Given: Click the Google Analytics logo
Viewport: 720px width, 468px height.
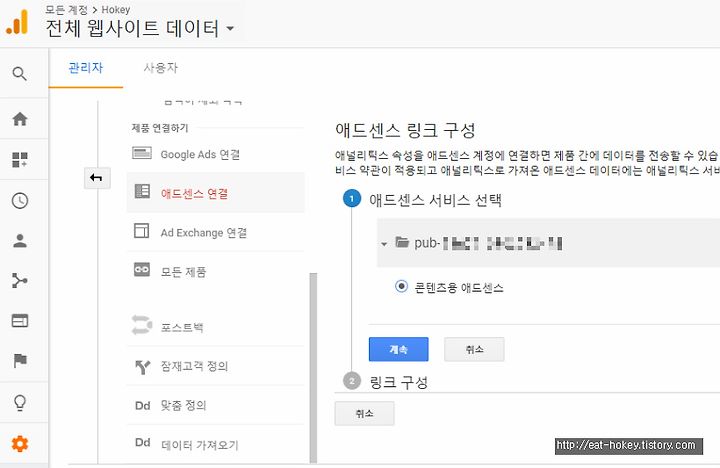Looking at the screenshot, I should point(17,22).
